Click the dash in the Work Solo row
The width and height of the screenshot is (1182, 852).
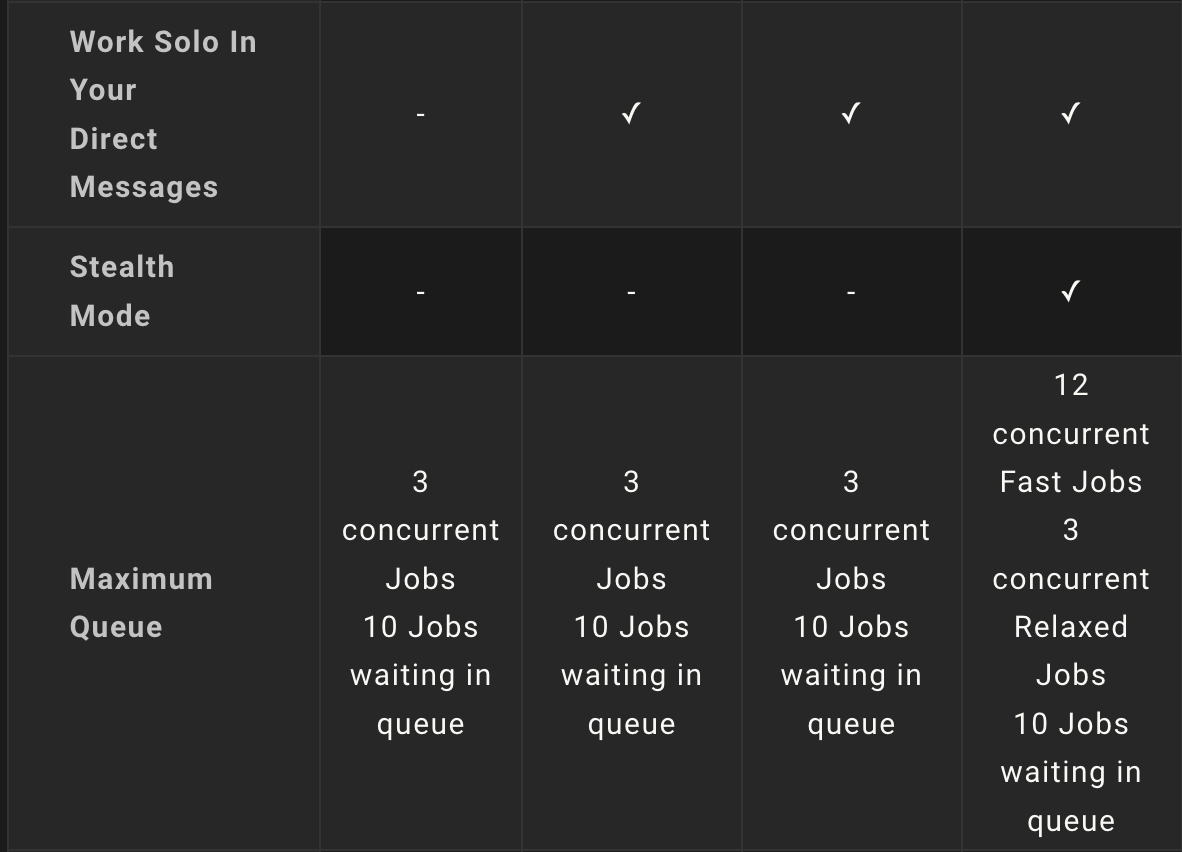[x=420, y=115]
